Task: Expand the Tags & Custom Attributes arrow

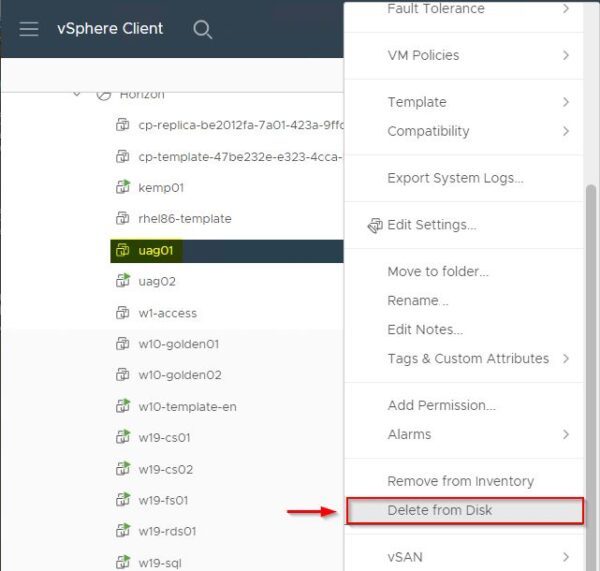Action: tap(566, 359)
